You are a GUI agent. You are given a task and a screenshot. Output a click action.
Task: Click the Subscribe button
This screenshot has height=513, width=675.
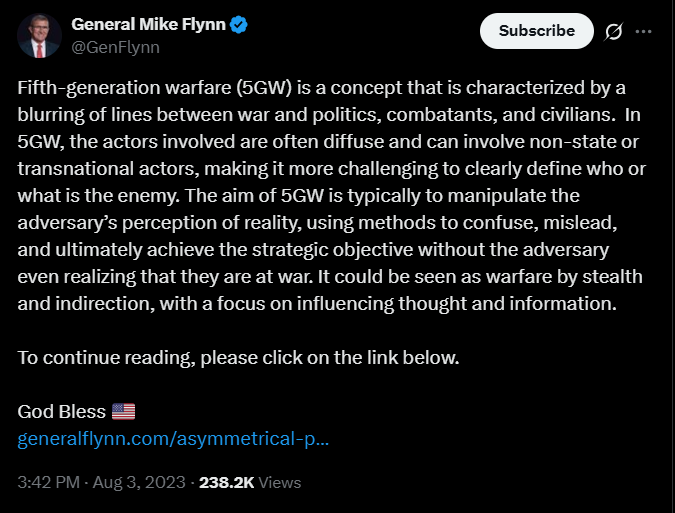click(536, 31)
